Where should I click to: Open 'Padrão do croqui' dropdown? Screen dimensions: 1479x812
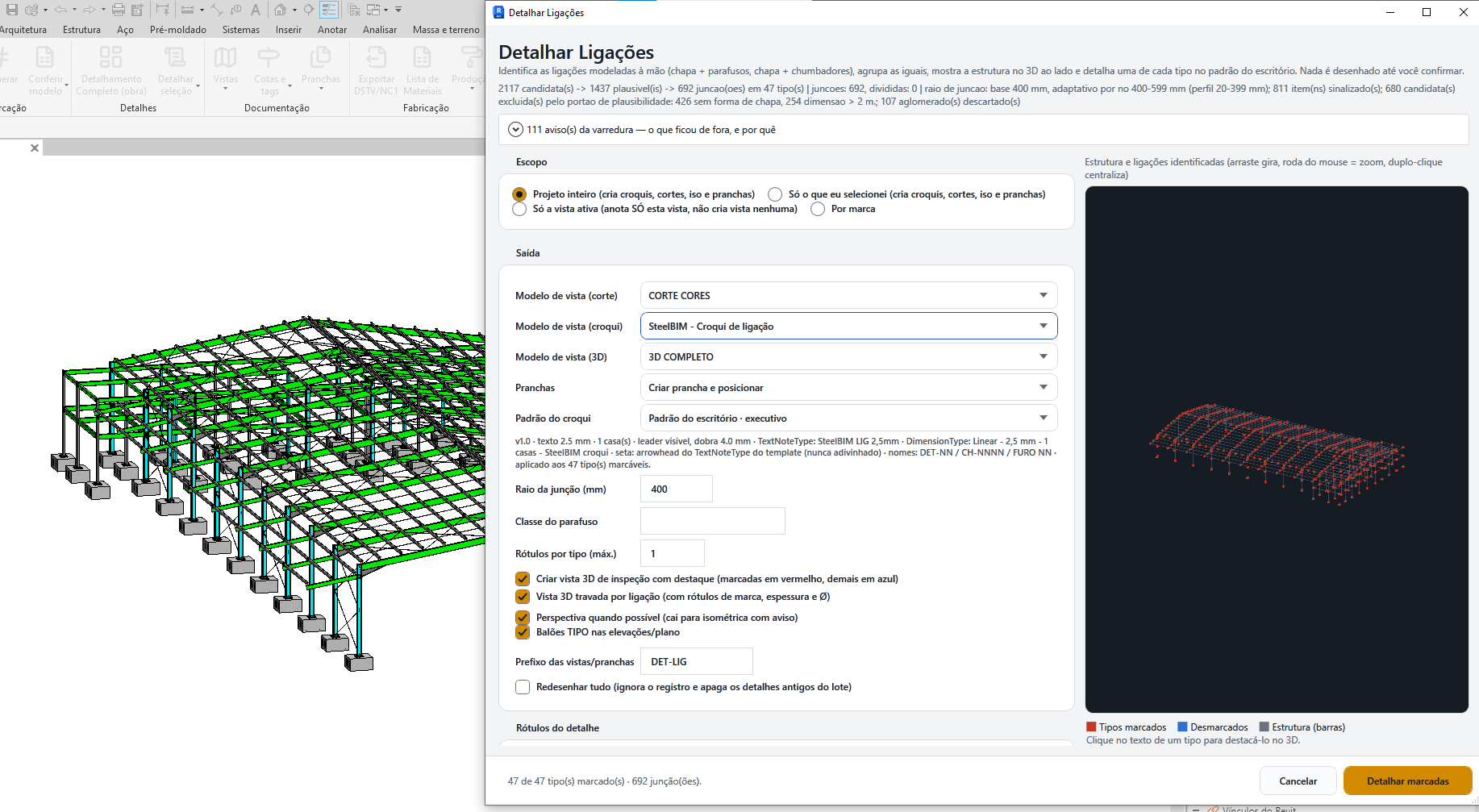tap(848, 418)
